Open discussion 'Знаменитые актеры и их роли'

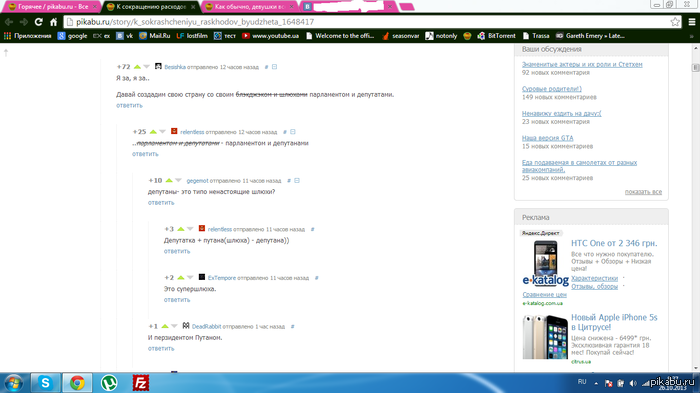[582, 64]
